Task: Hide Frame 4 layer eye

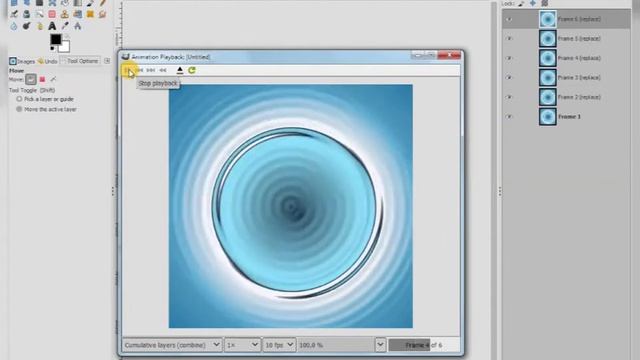Action: coord(509,58)
